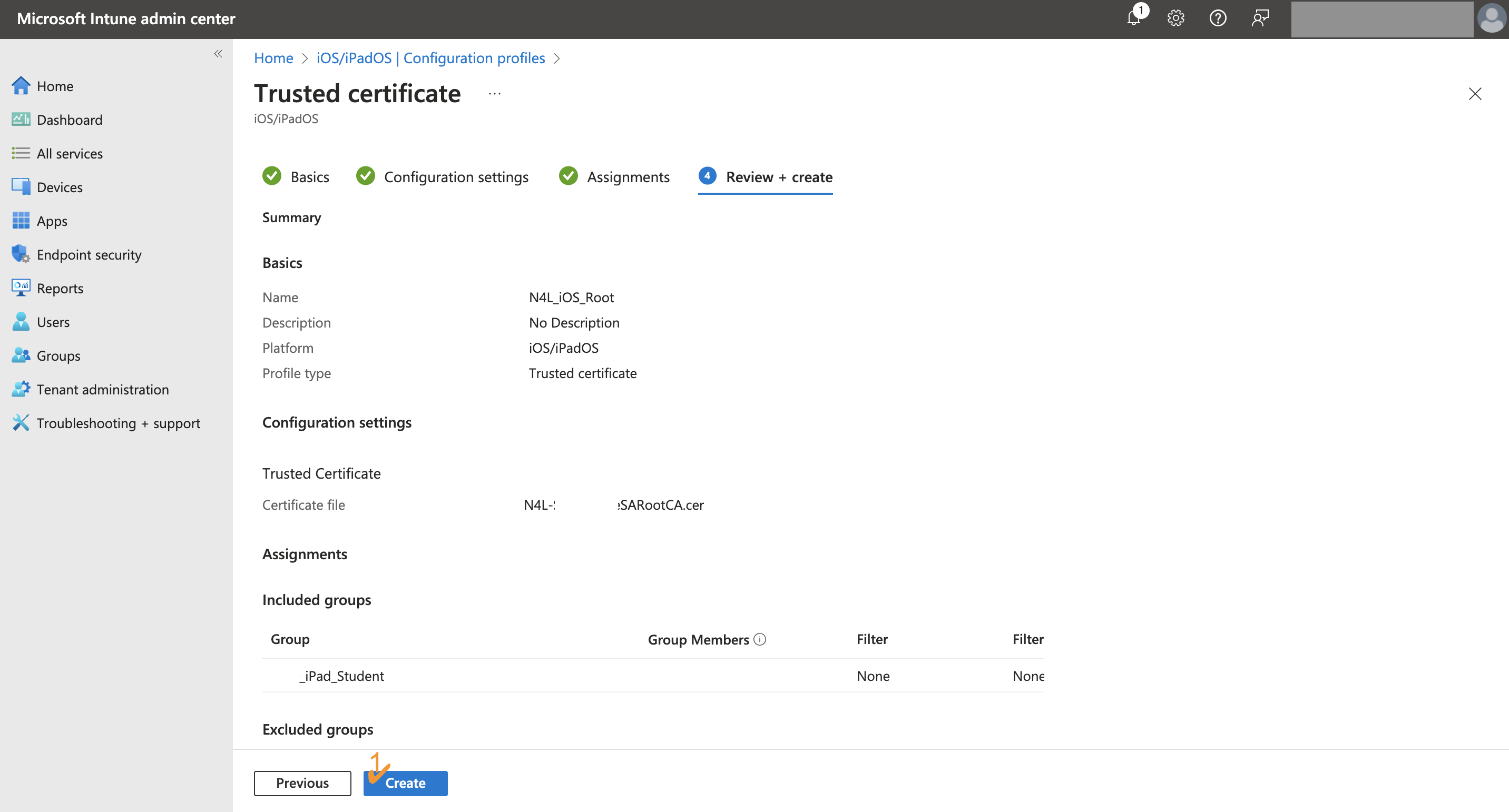Select the Users icon
Viewport: 1509px width, 812px height.
tap(53, 321)
